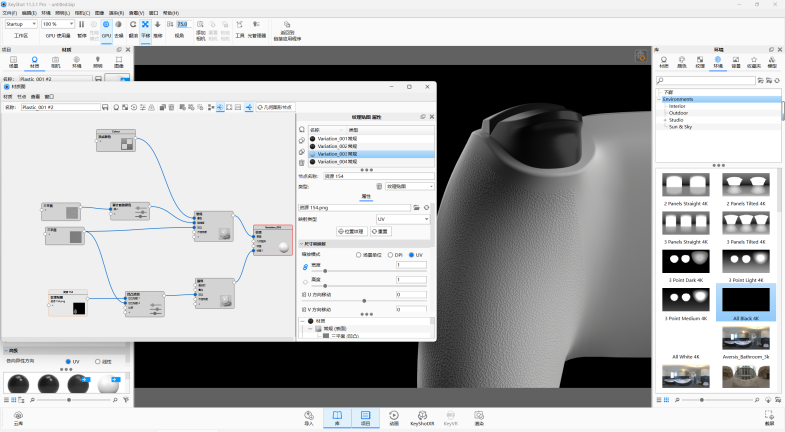
Task: Choose the 场景单位 radio option
Action: (x=358, y=254)
